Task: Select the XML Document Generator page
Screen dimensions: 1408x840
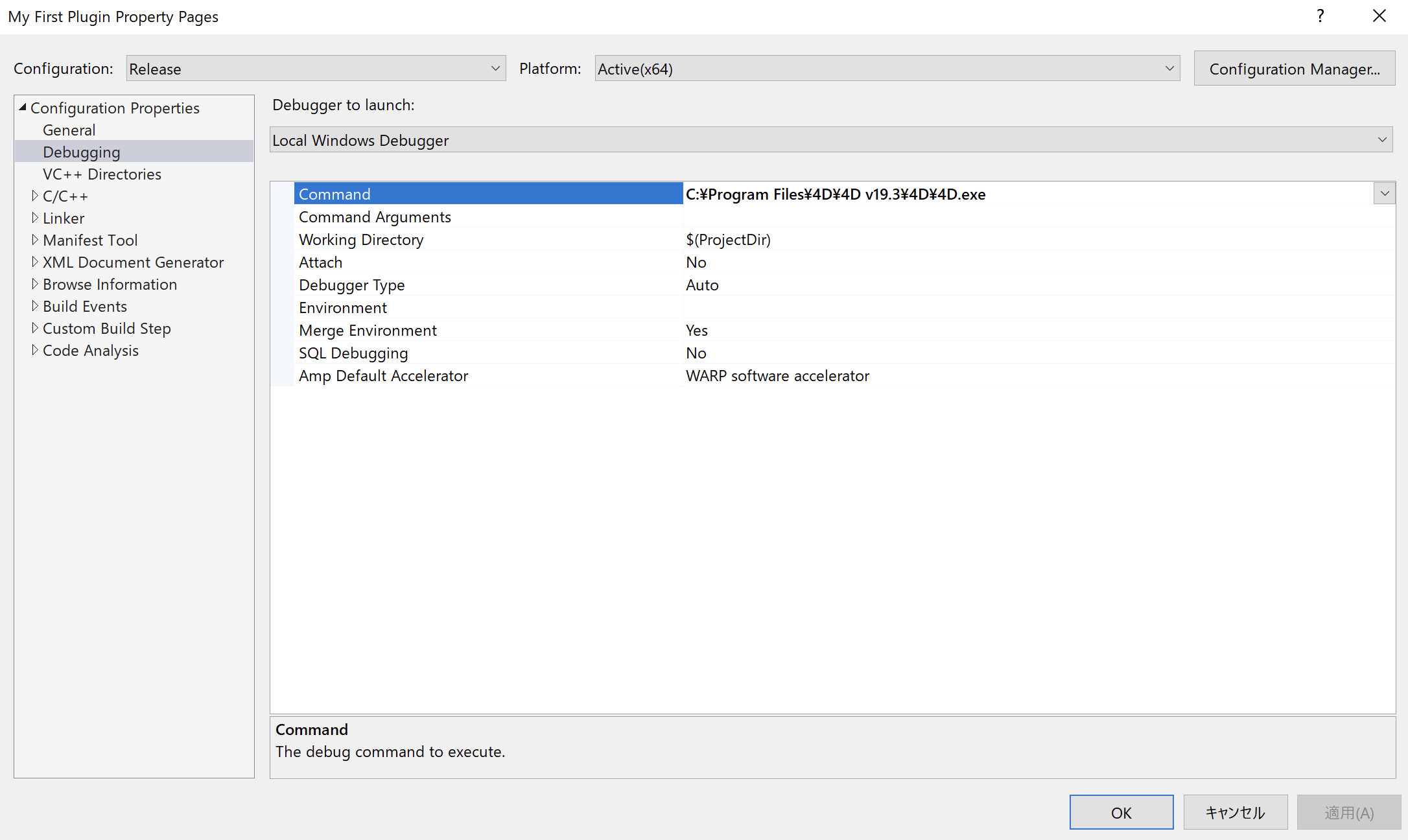Action: click(133, 262)
